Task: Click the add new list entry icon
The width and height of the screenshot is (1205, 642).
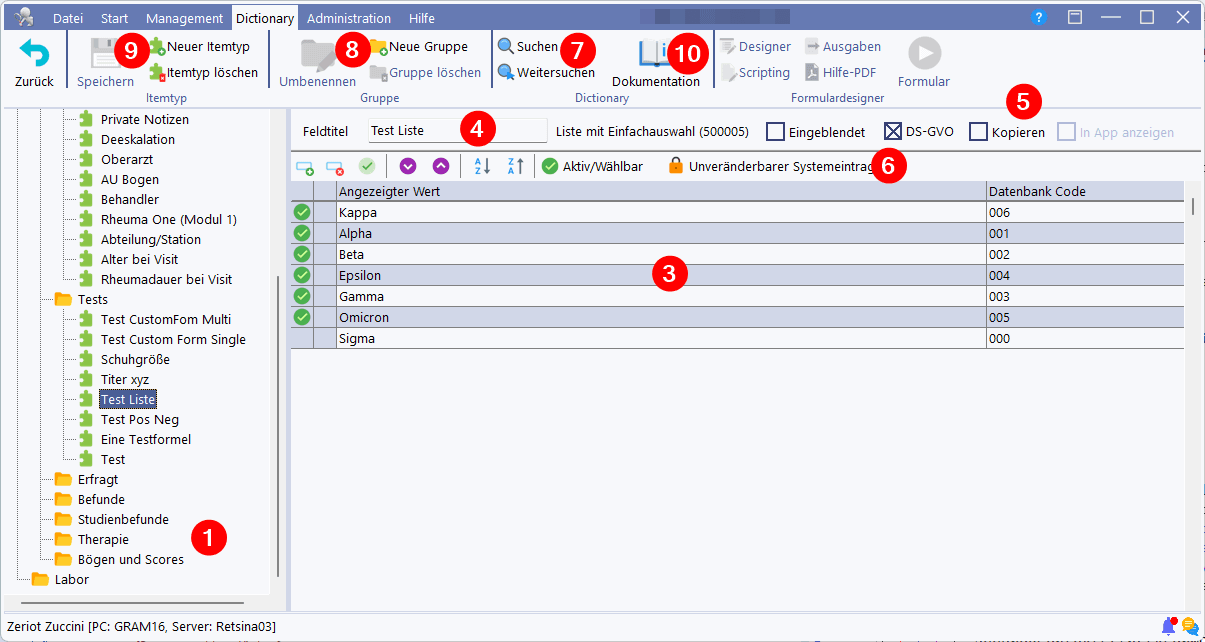Action: tap(305, 166)
